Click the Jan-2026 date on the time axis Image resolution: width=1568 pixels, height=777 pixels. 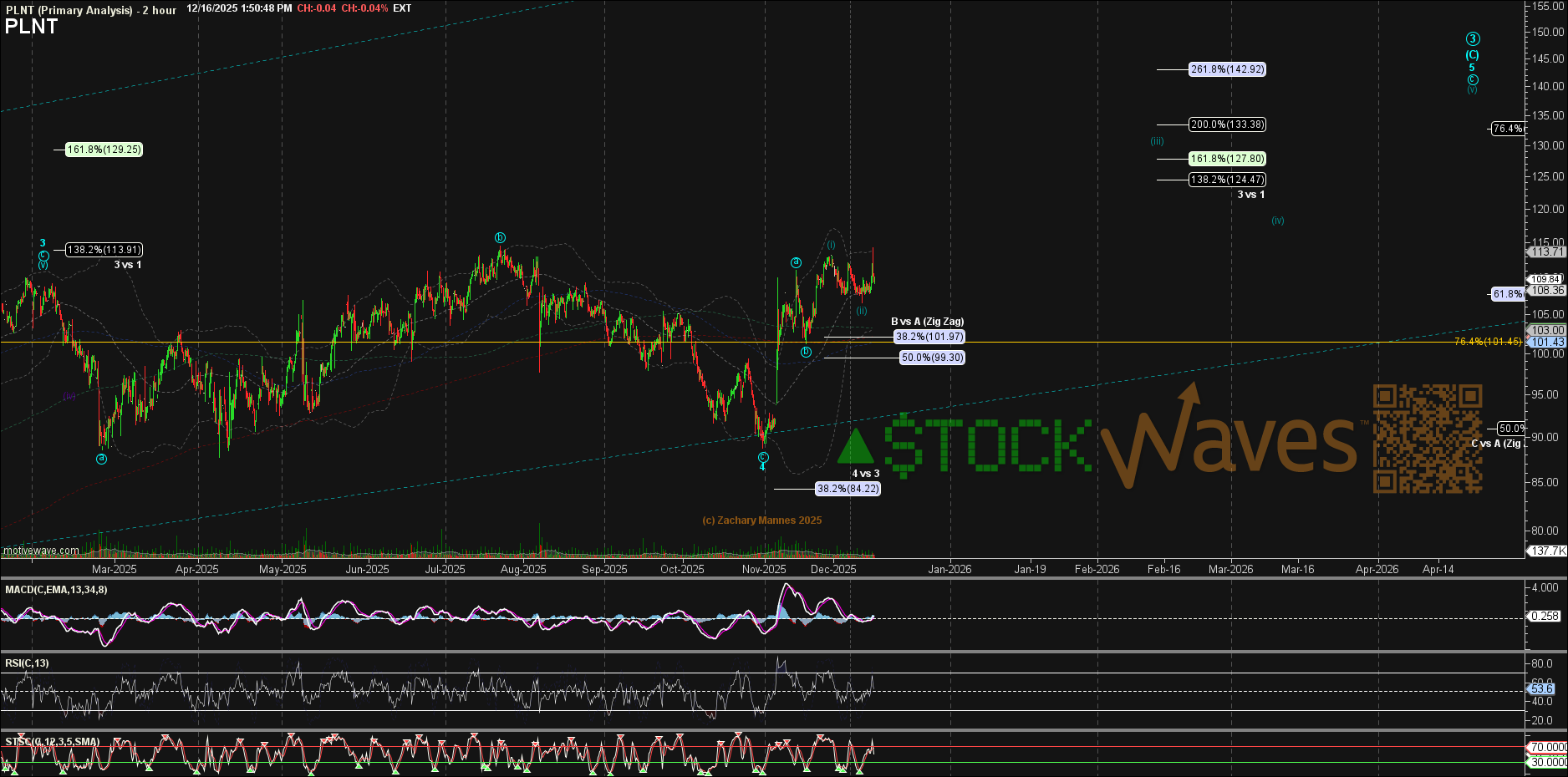(x=949, y=569)
